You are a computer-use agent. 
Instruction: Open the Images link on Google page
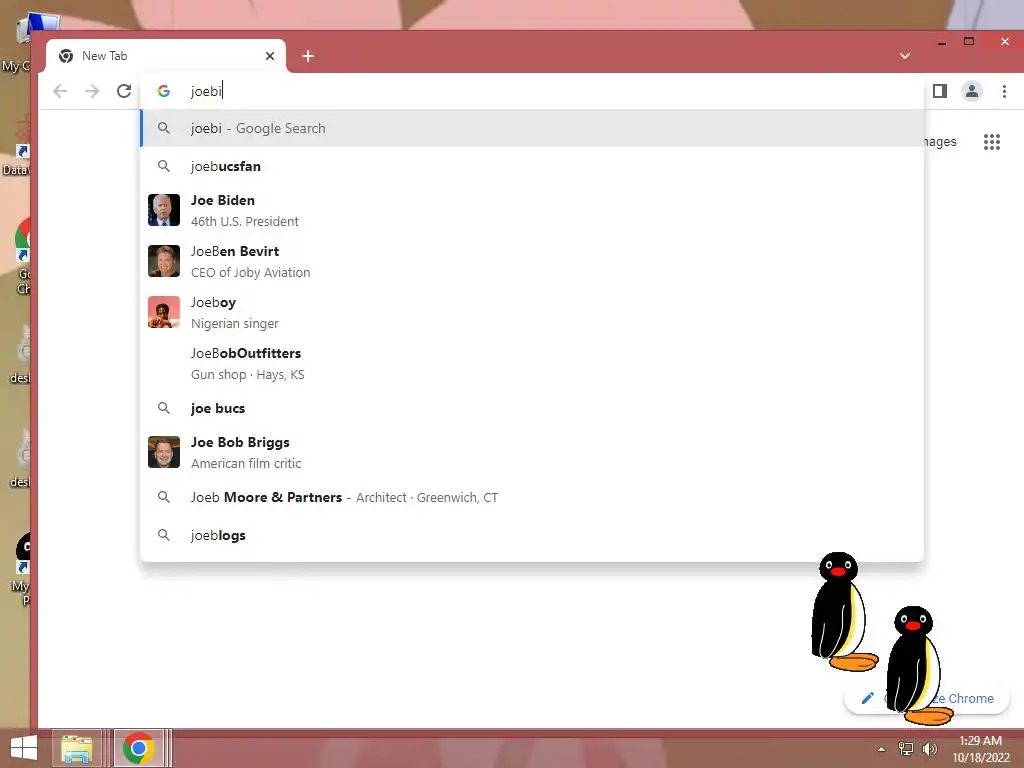click(x=939, y=142)
